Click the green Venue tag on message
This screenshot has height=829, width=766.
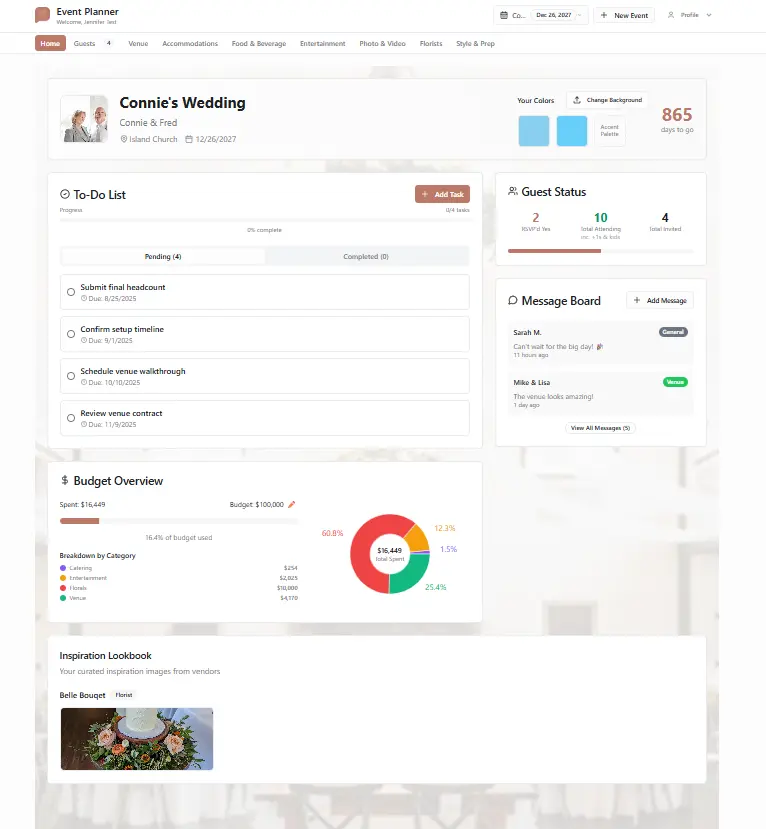675,382
